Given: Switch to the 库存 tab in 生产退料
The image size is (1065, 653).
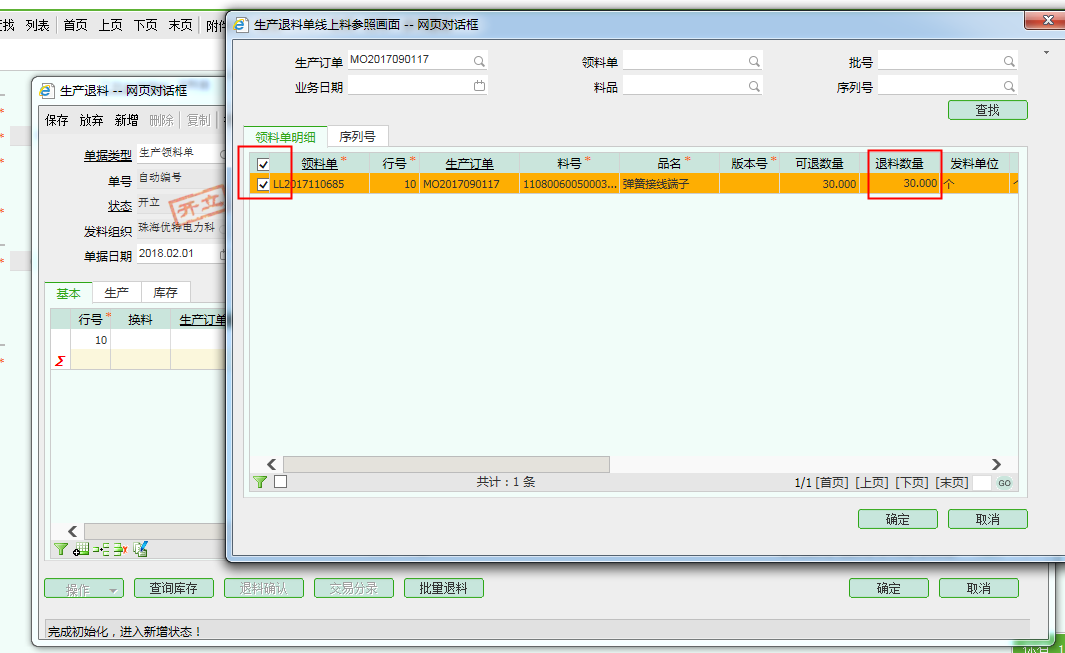Looking at the screenshot, I should click(165, 293).
